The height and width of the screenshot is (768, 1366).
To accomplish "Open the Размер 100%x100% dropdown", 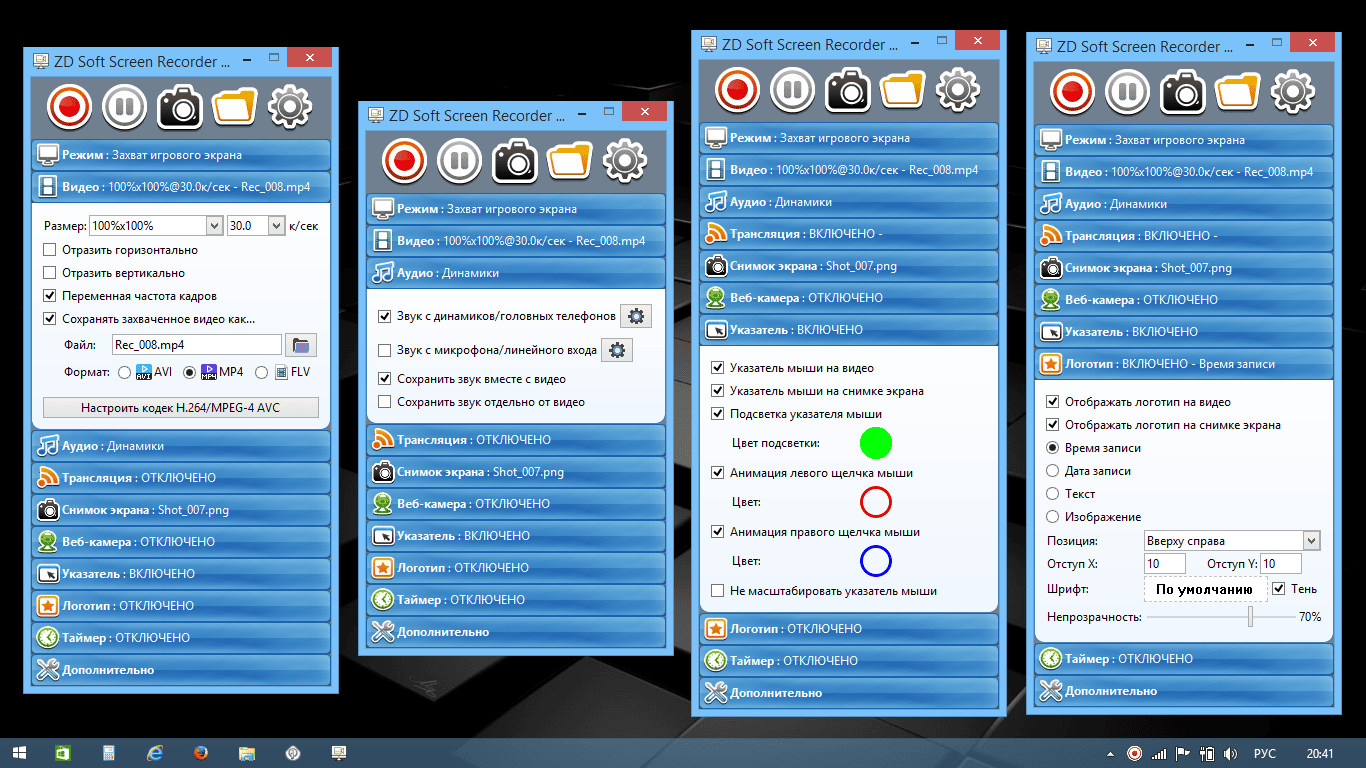I will coord(214,226).
